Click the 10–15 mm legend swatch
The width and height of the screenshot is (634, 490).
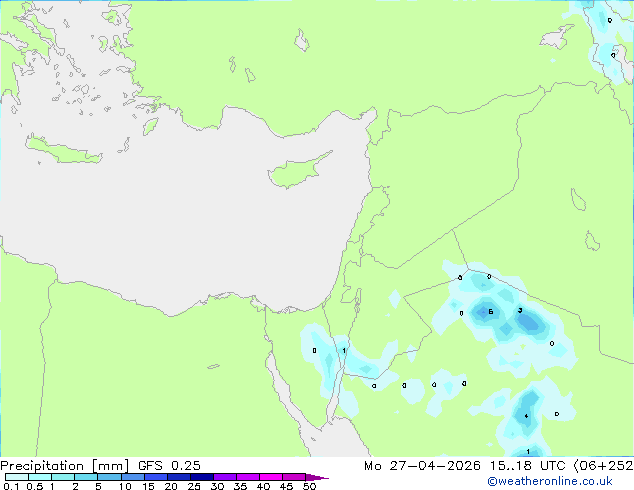133,477
